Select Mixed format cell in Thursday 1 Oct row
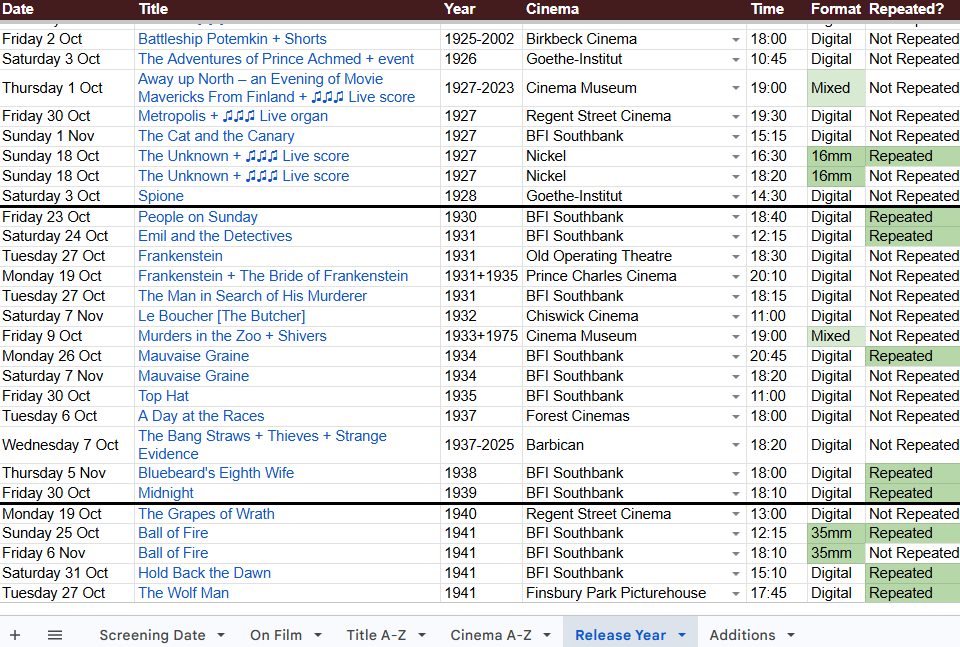960x647 pixels. click(836, 88)
